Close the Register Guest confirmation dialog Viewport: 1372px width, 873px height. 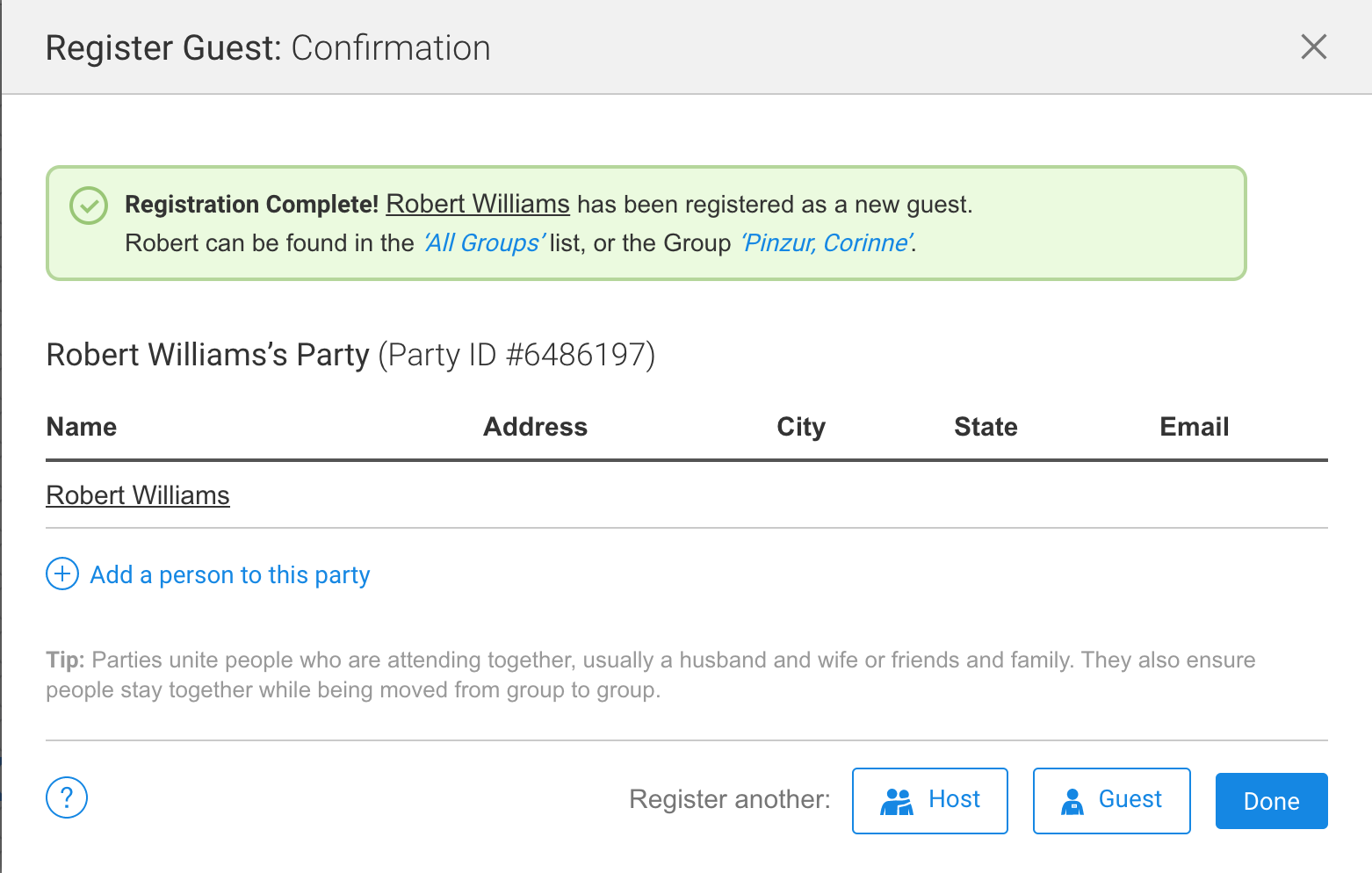click(x=1313, y=47)
